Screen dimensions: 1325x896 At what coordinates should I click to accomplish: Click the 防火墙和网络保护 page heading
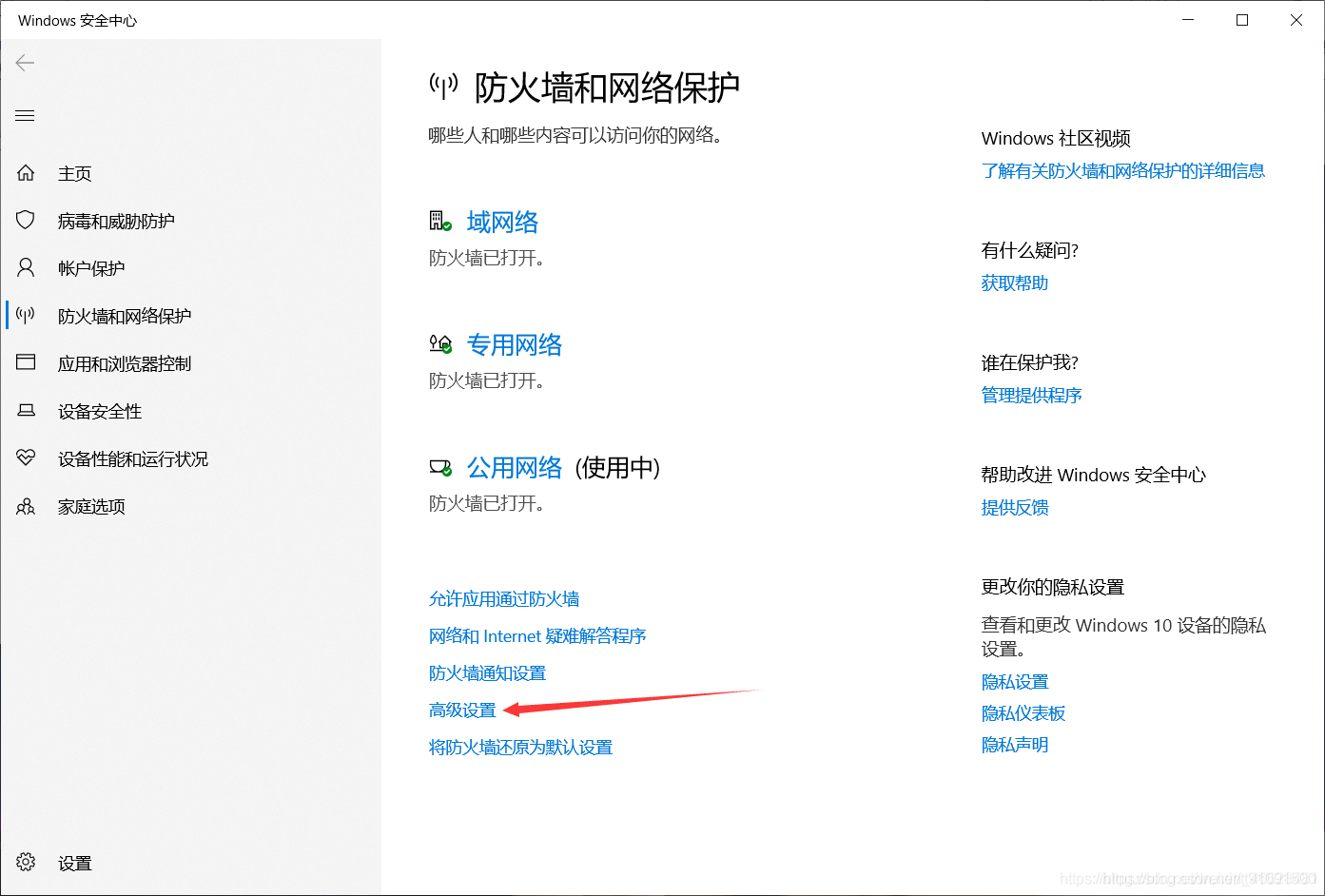pos(607,88)
